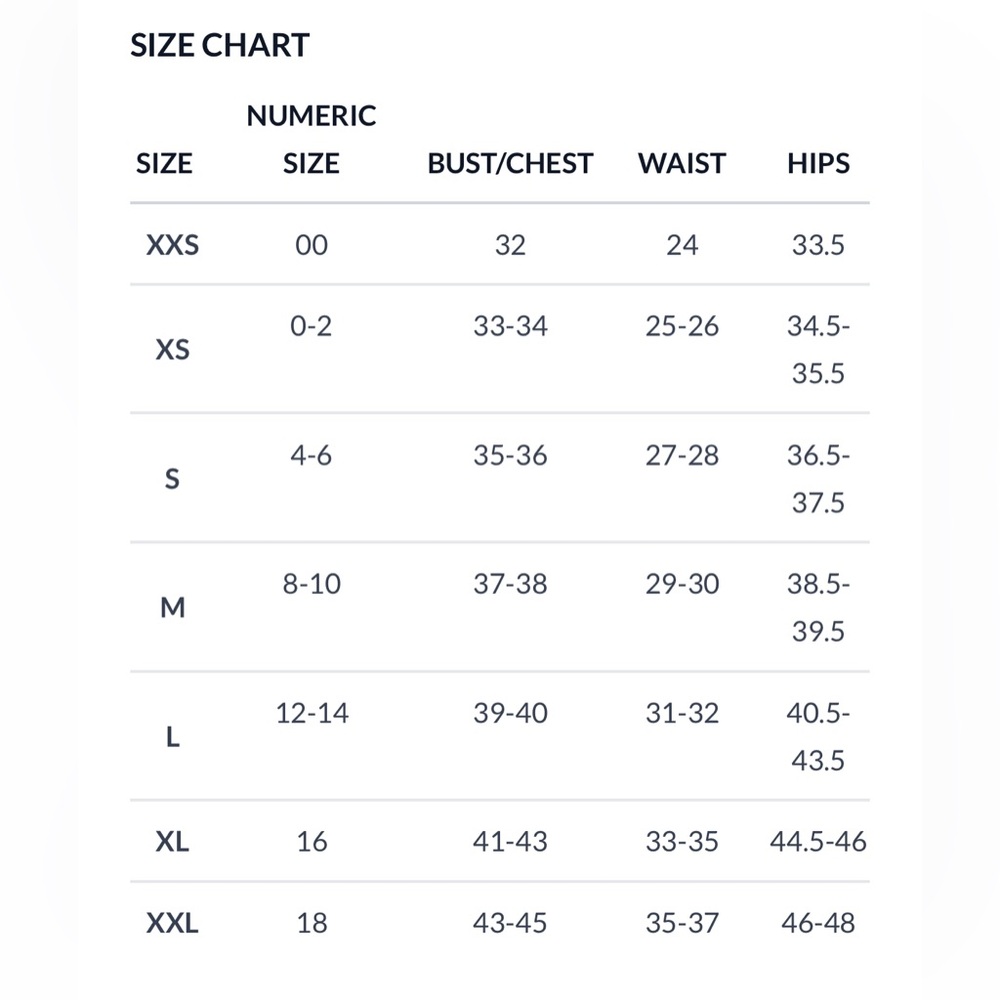Click waist value 24 in XXS row
Screen dimensions: 1000x1000
[x=682, y=245]
